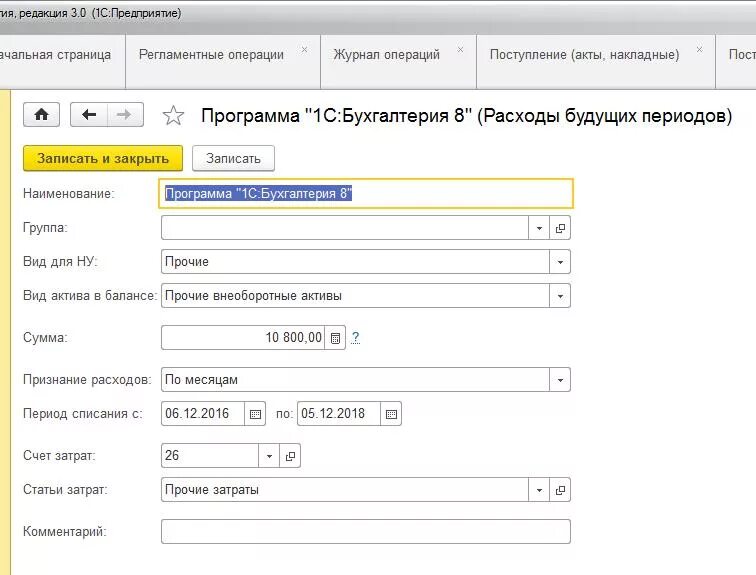Screen dimensions: 756x575
Task: Click the Записать button
Action: pos(233,159)
